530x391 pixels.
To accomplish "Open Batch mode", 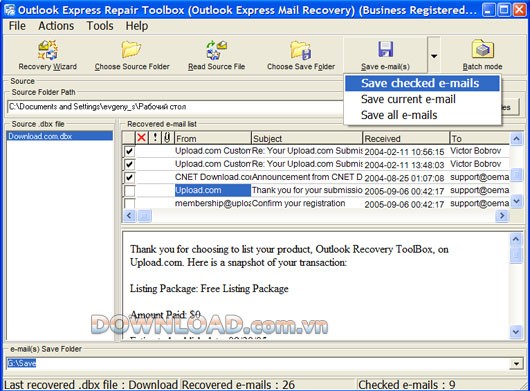I will click(482, 55).
